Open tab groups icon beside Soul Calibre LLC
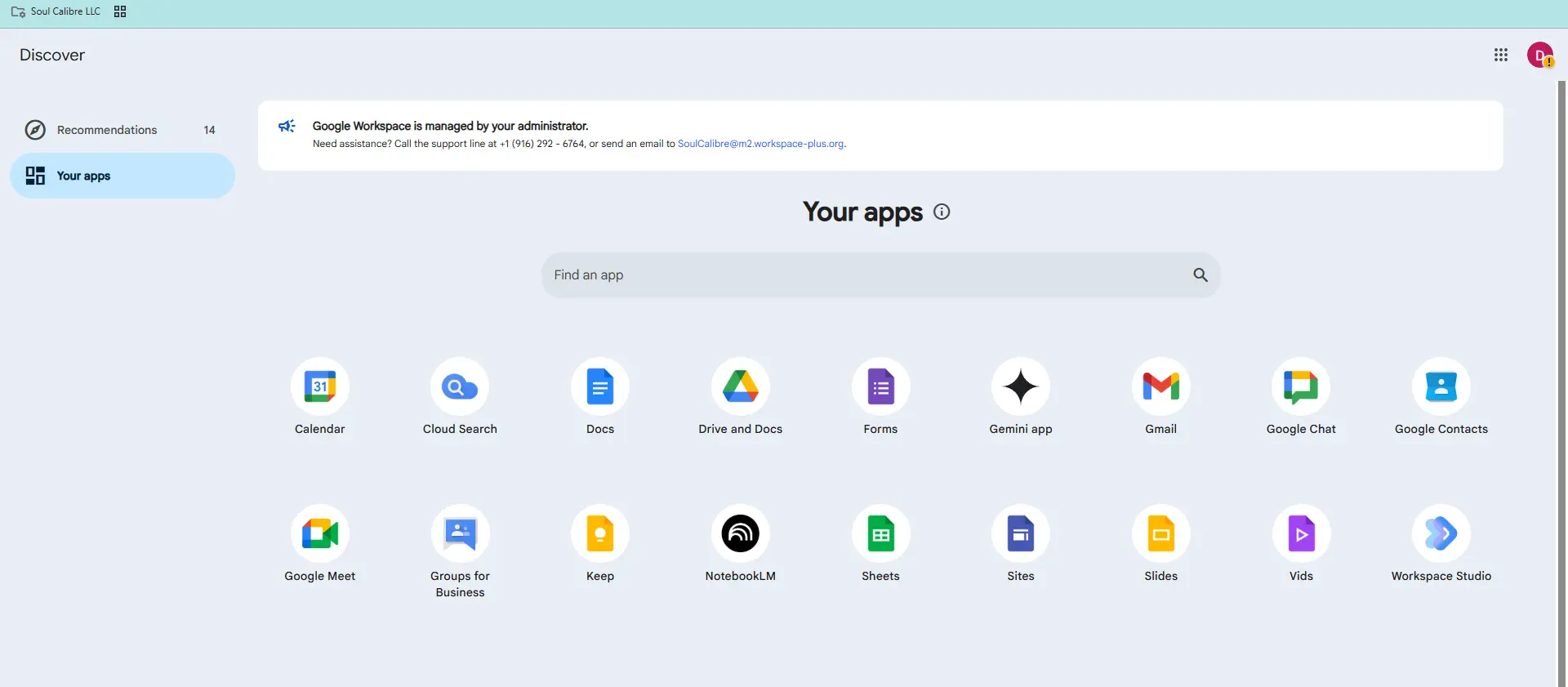Image resolution: width=1568 pixels, height=687 pixels. click(120, 11)
